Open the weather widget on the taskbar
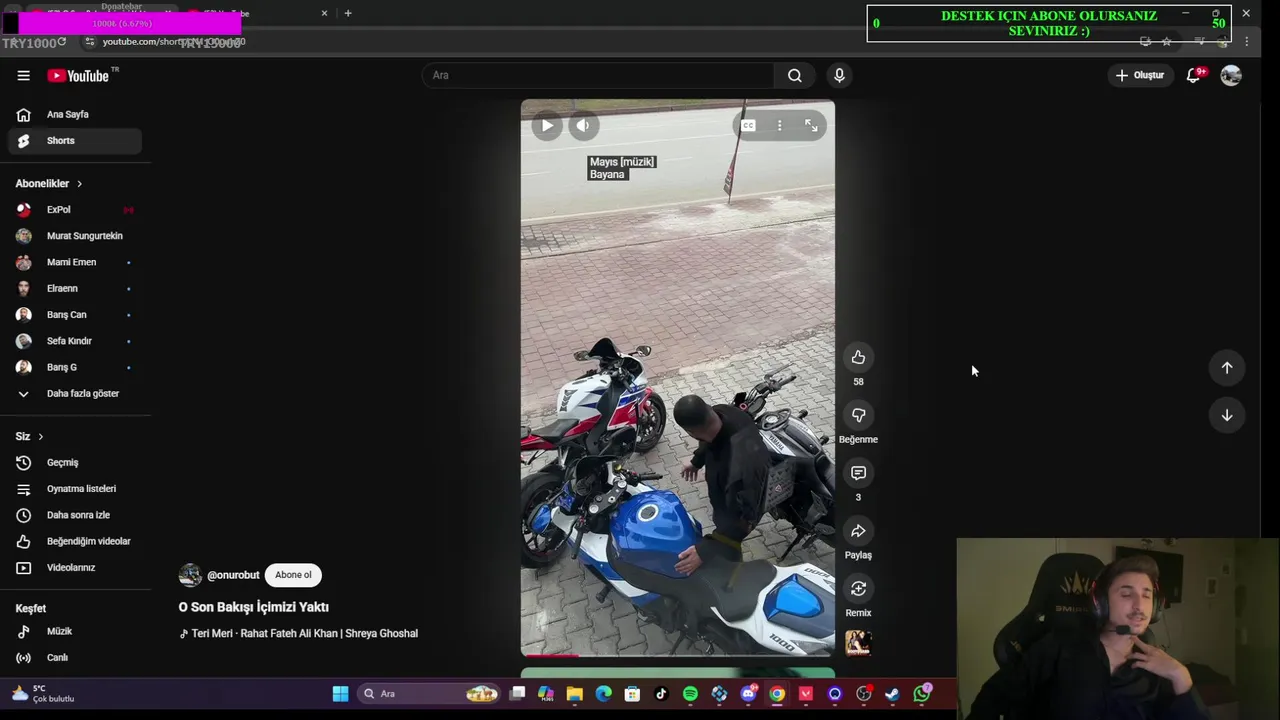This screenshot has height=720, width=1280. [x=42, y=693]
